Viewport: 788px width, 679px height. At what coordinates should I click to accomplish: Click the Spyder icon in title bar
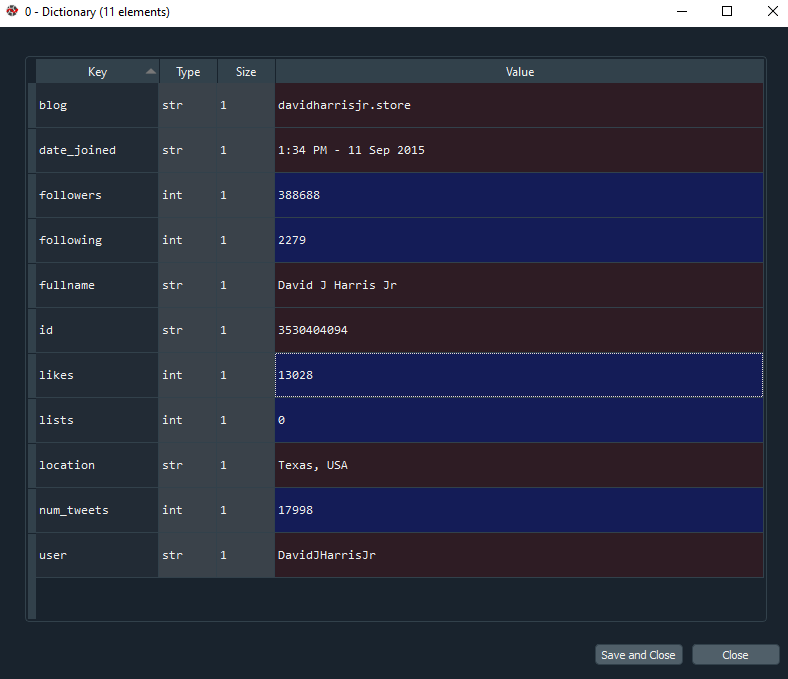(x=12, y=11)
